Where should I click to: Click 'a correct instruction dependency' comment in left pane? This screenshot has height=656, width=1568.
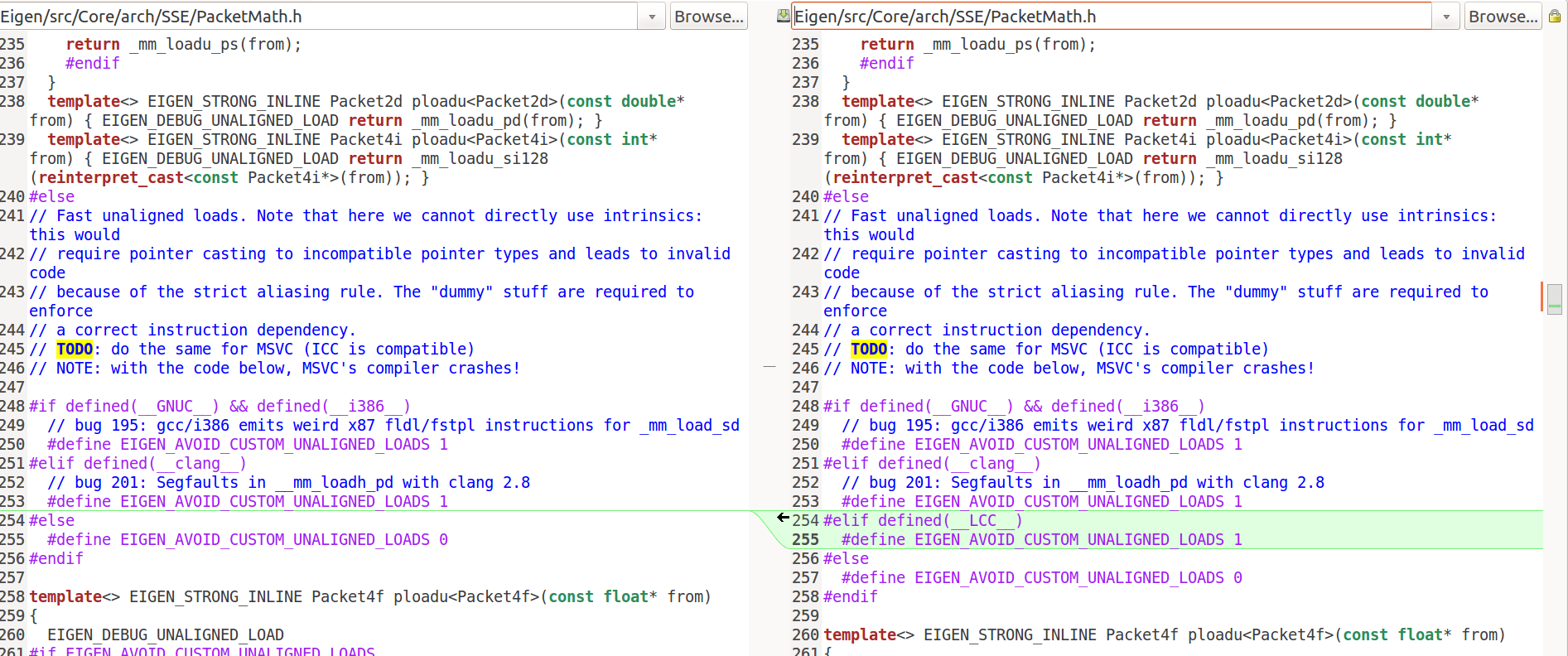[x=193, y=330]
